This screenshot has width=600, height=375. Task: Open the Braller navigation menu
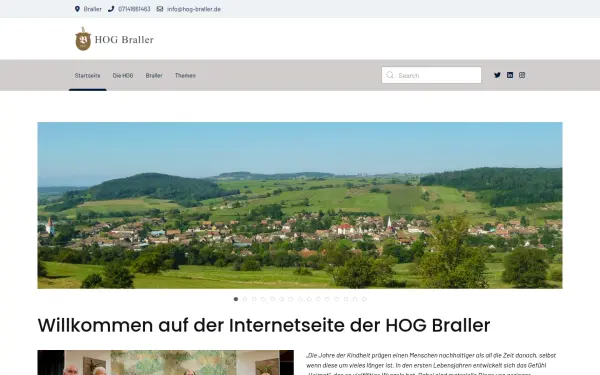pos(154,75)
